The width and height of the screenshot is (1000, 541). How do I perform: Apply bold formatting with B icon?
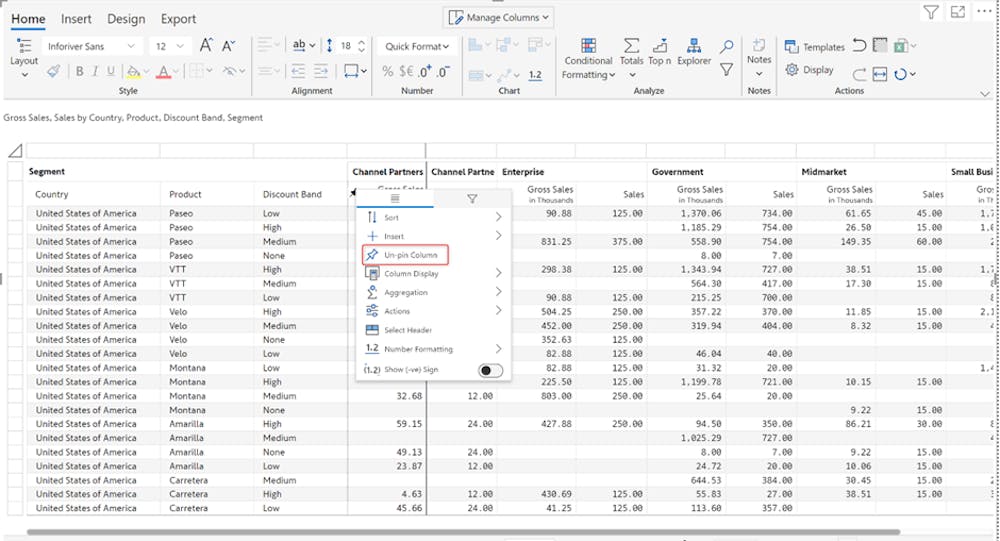[80, 71]
